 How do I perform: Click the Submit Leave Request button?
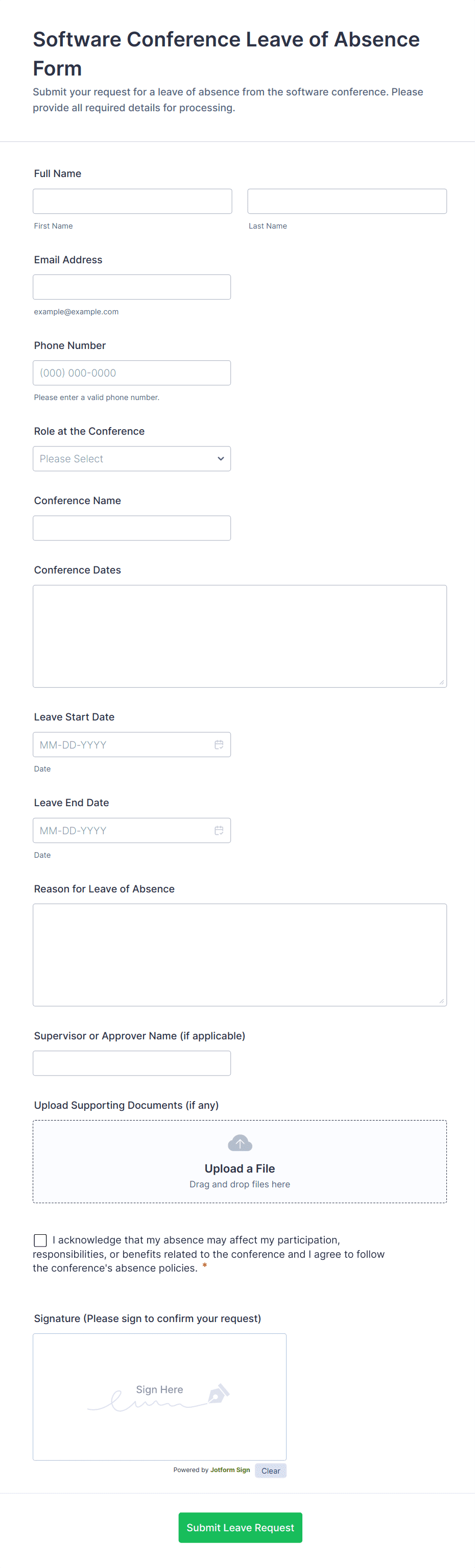240,1527
